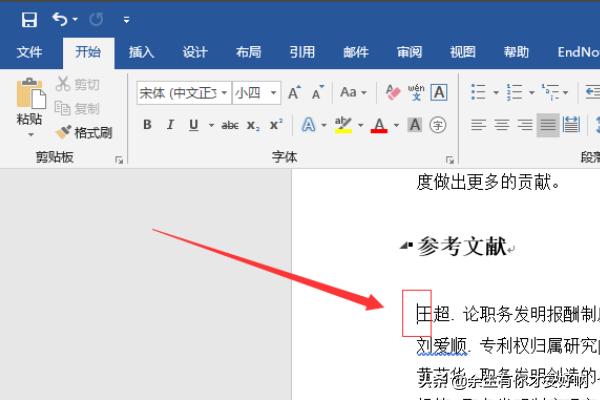The width and height of the screenshot is (600, 400).
Task: Open the Text Effects dropdown arrow
Action: click(324, 125)
